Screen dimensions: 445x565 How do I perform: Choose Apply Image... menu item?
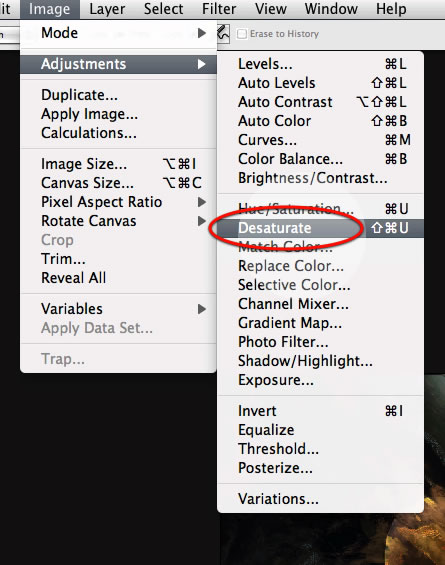(x=118, y=114)
